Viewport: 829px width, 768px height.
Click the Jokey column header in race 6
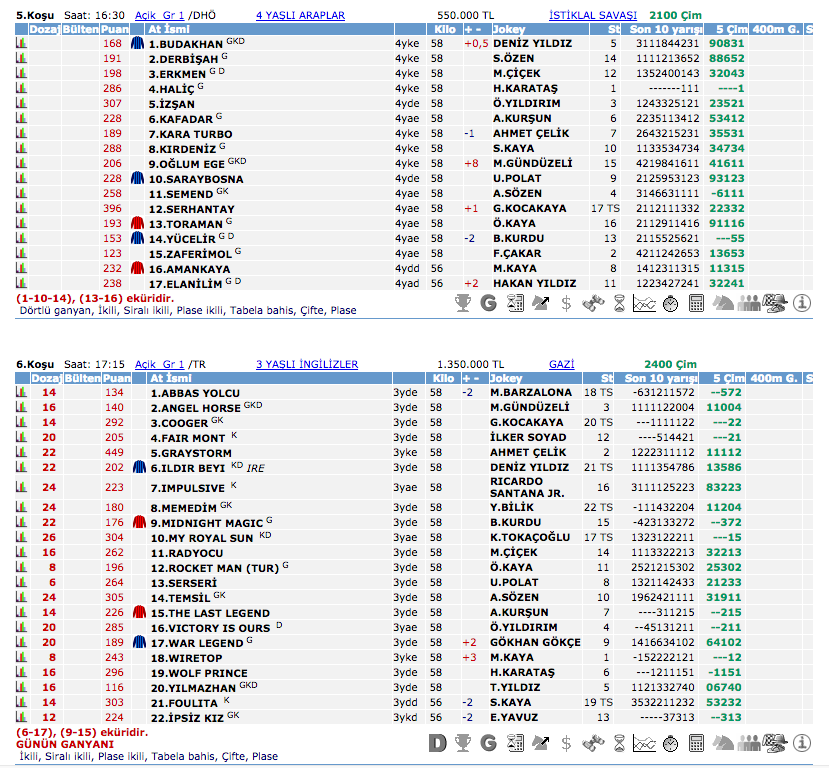507,379
